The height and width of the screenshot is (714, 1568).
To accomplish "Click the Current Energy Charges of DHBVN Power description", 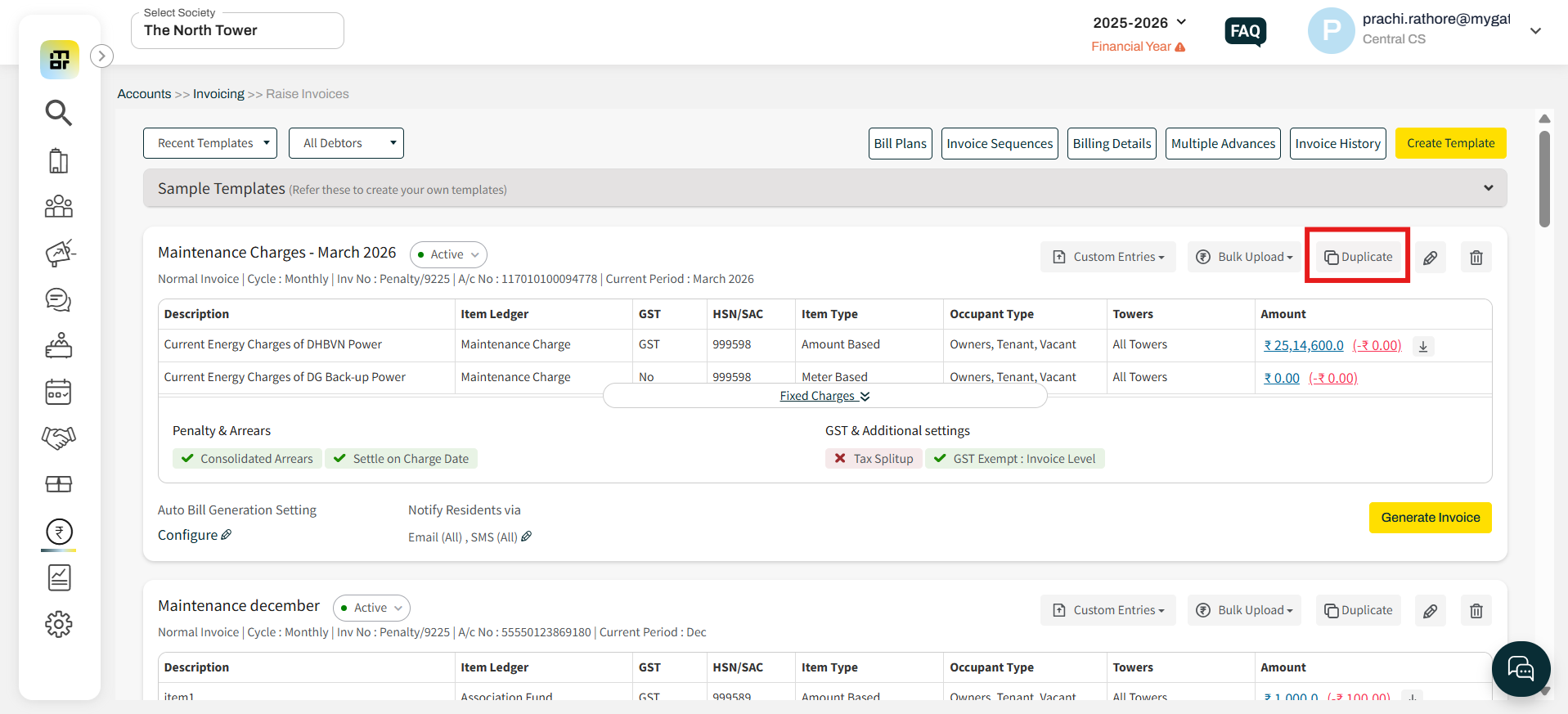I will tap(273, 344).
